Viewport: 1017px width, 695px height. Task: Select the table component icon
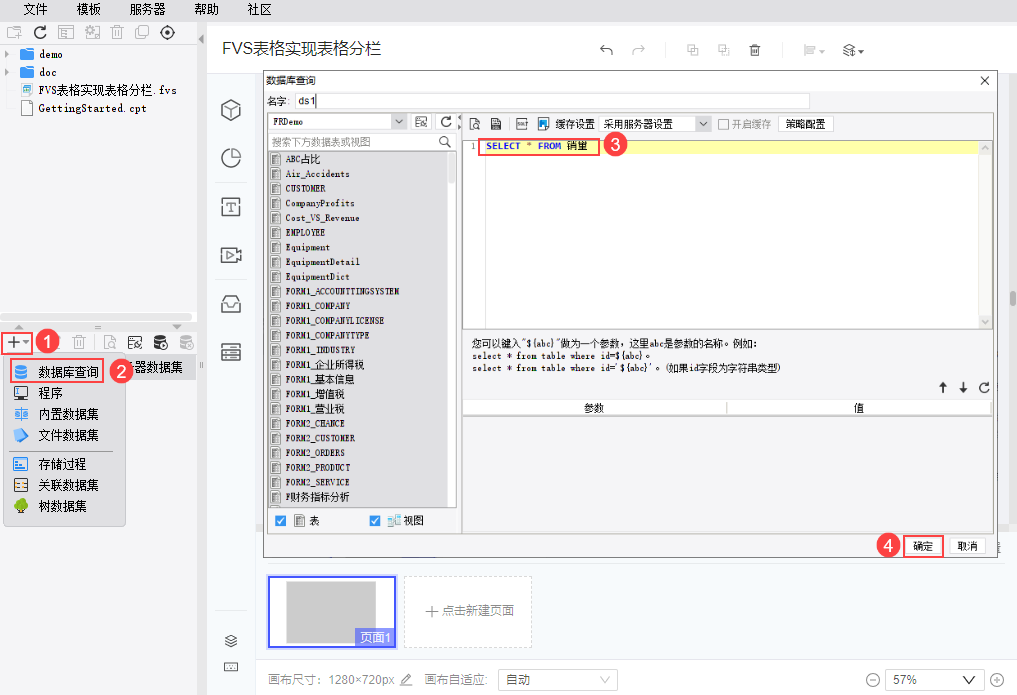point(231,351)
